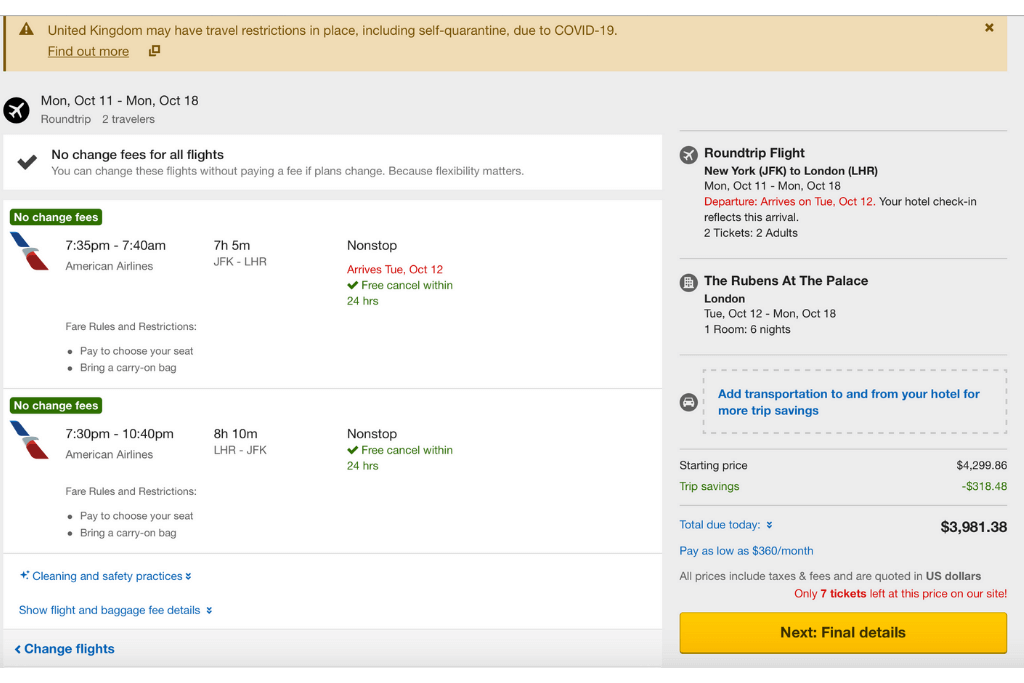The image size is (1024, 683).
Task: Dismiss the COVID-19 travel restrictions banner
Action: coord(989,27)
